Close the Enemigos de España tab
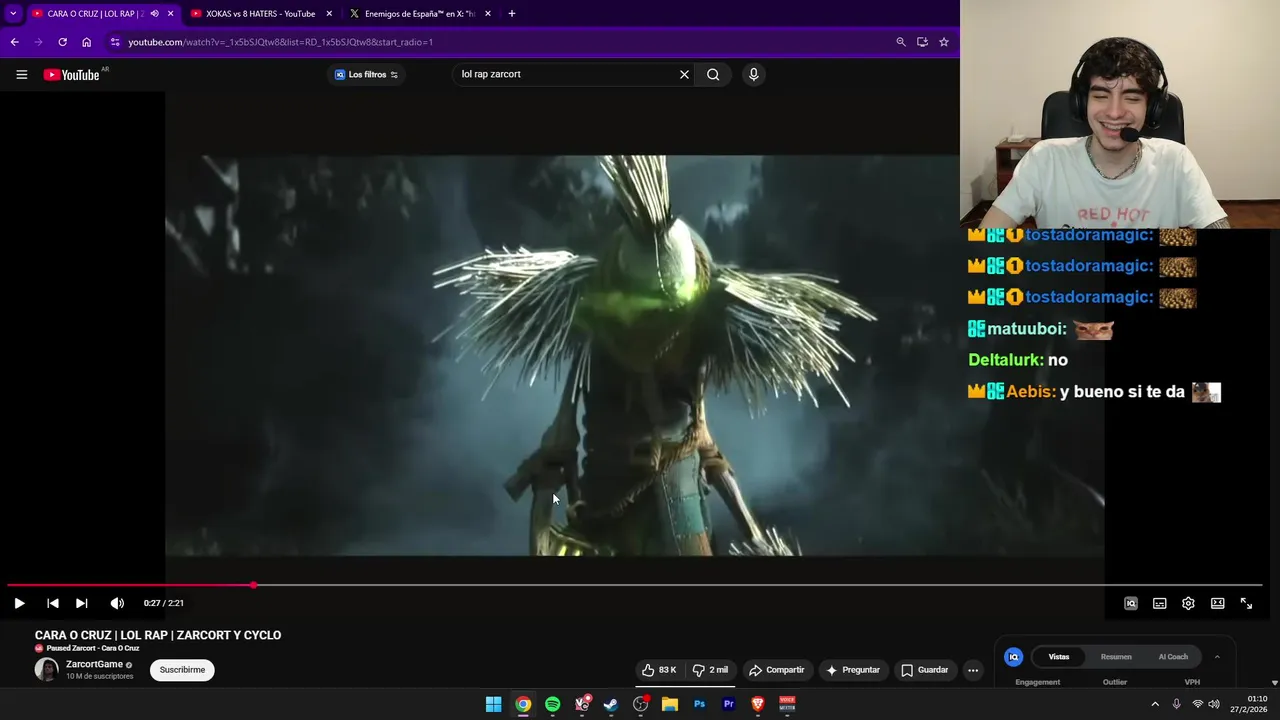This screenshot has height=720, width=1280. tap(487, 14)
